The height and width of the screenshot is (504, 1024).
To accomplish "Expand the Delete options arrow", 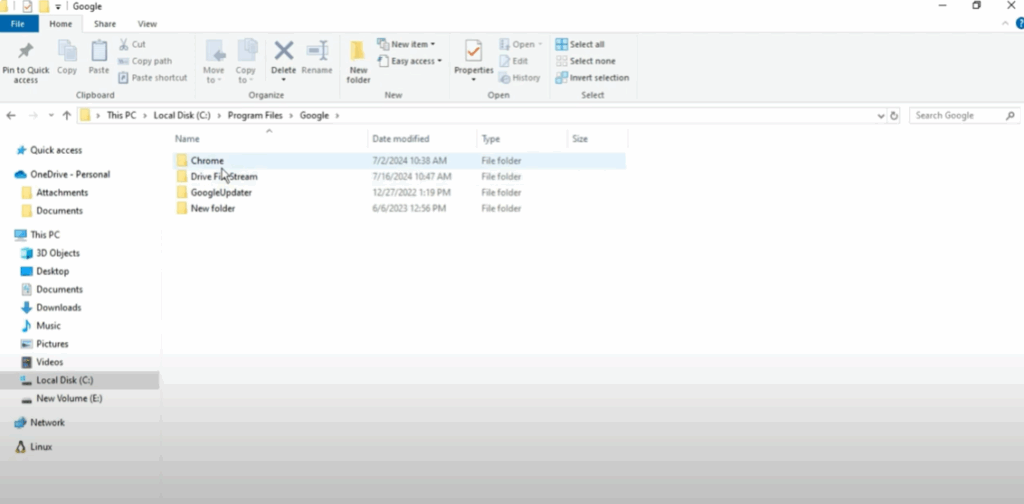I will tap(283, 80).
